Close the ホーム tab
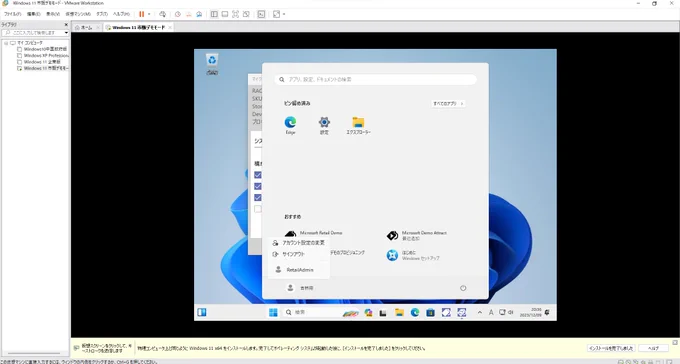The image size is (680, 364). pyautogui.click(x=98, y=27)
